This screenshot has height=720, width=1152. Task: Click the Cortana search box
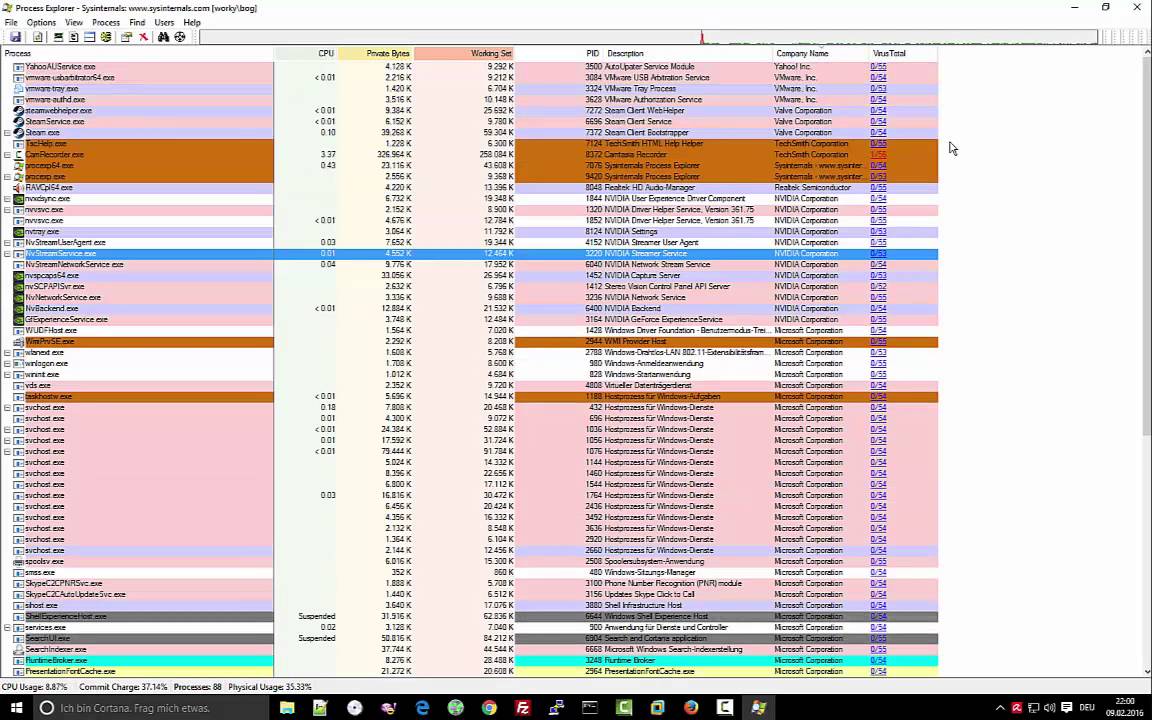click(x=151, y=708)
